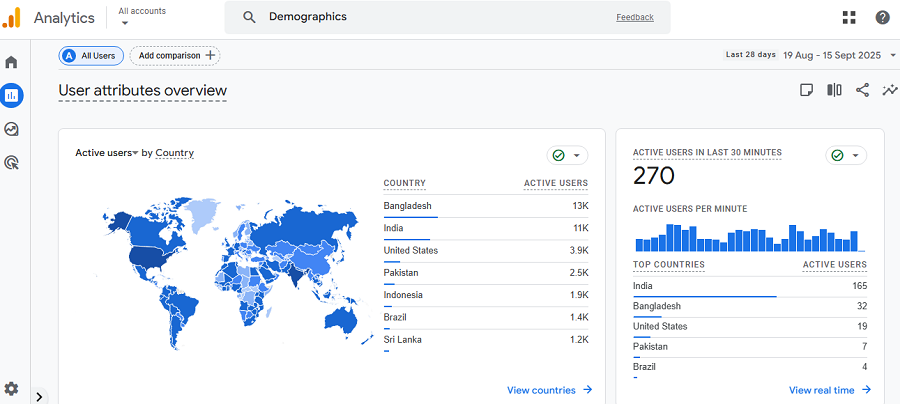Open the Insights sparkline icon
The image size is (900, 404).
(889, 91)
